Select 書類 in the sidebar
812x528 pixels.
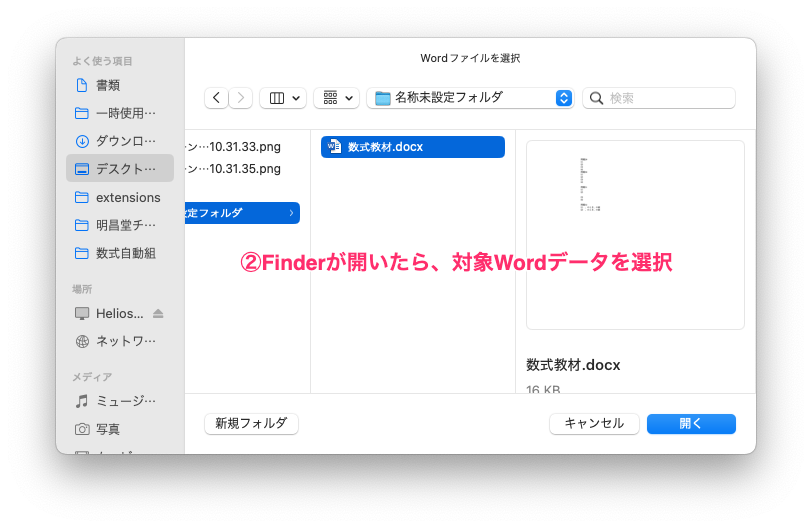pyautogui.click(x=108, y=85)
